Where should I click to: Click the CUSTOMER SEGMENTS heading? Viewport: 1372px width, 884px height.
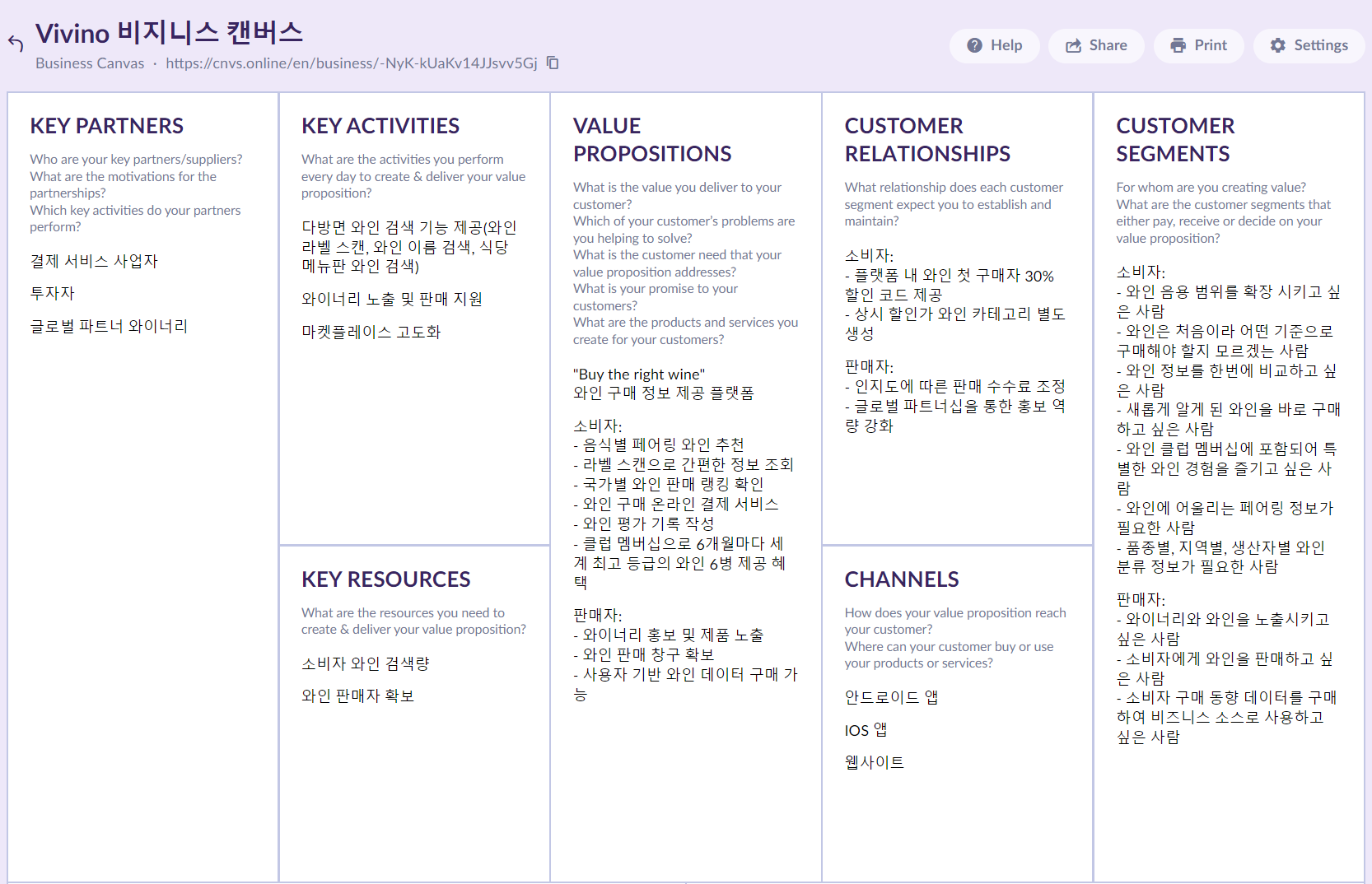tap(1175, 140)
